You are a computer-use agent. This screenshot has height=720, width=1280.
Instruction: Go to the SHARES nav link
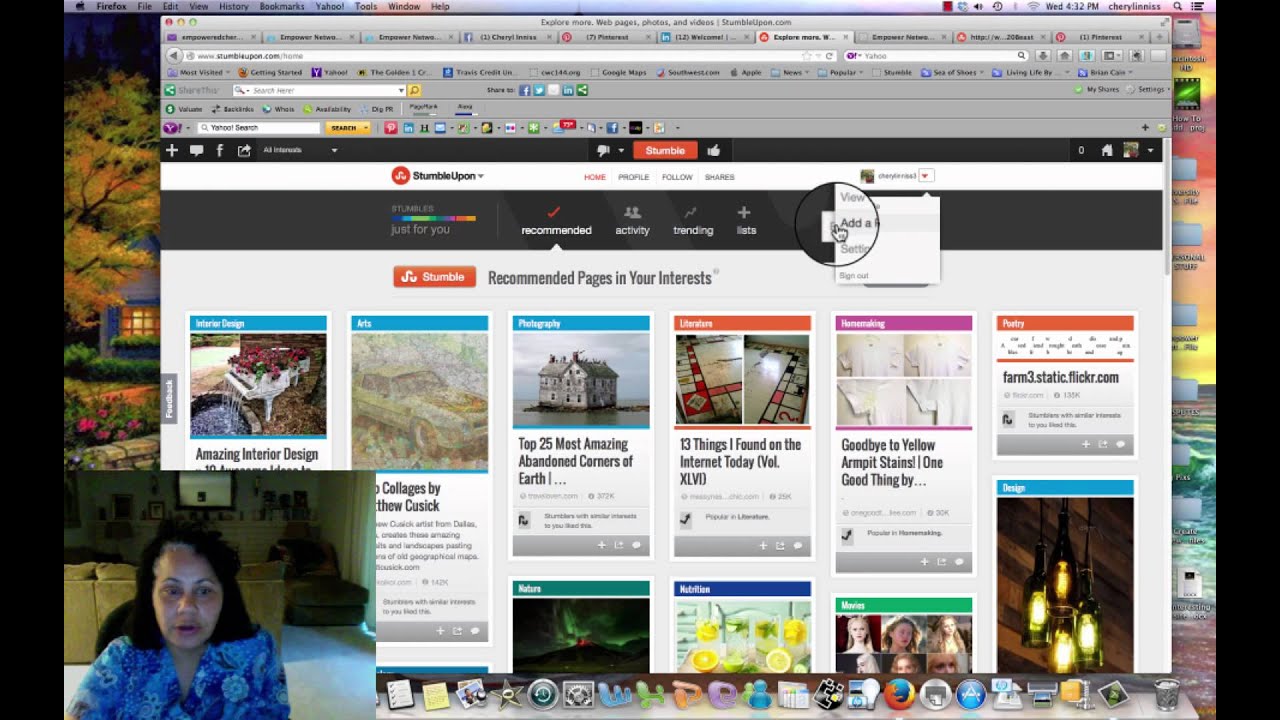coord(720,177)
